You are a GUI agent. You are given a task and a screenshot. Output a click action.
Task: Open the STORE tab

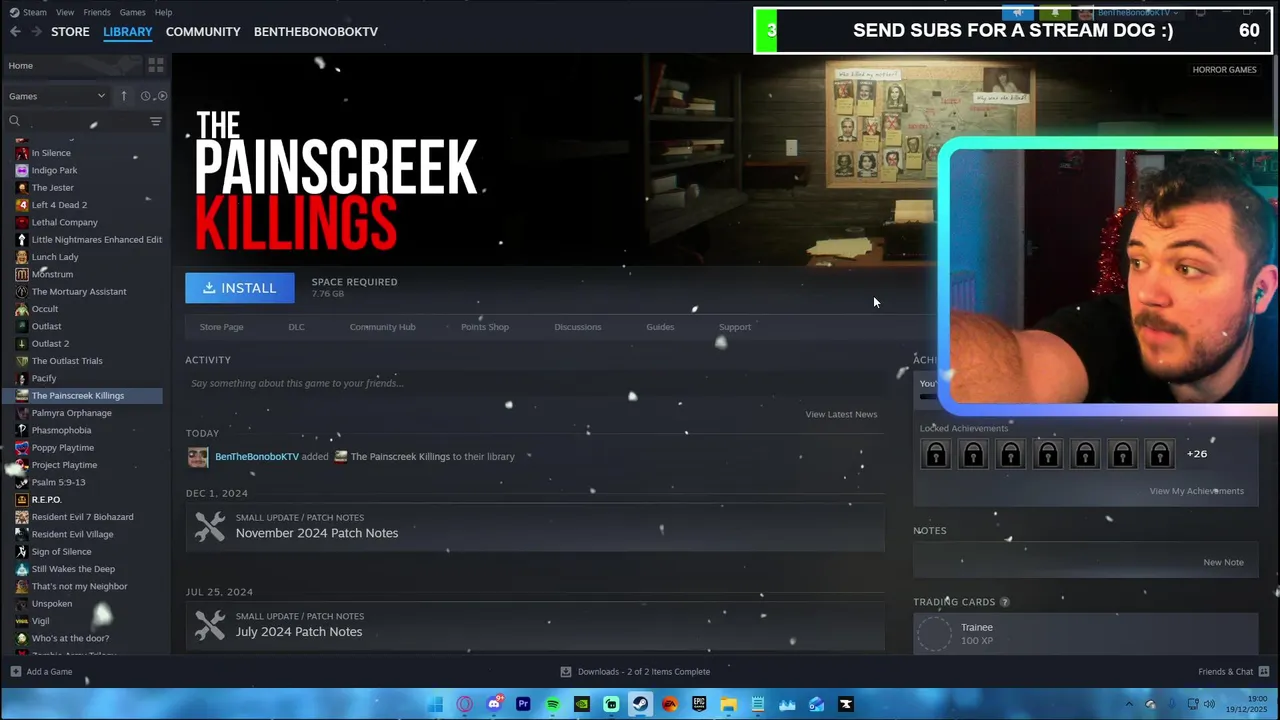pyautogui.click(x=70, y=32)
